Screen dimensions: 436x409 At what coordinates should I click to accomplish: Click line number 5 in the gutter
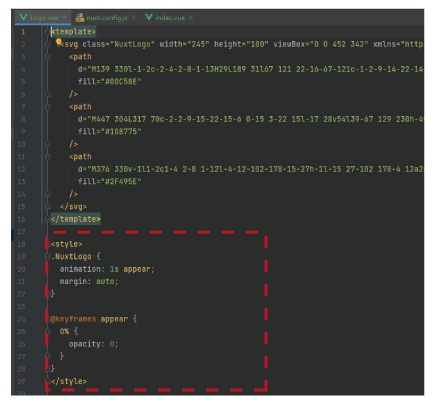tap(23, 82)
